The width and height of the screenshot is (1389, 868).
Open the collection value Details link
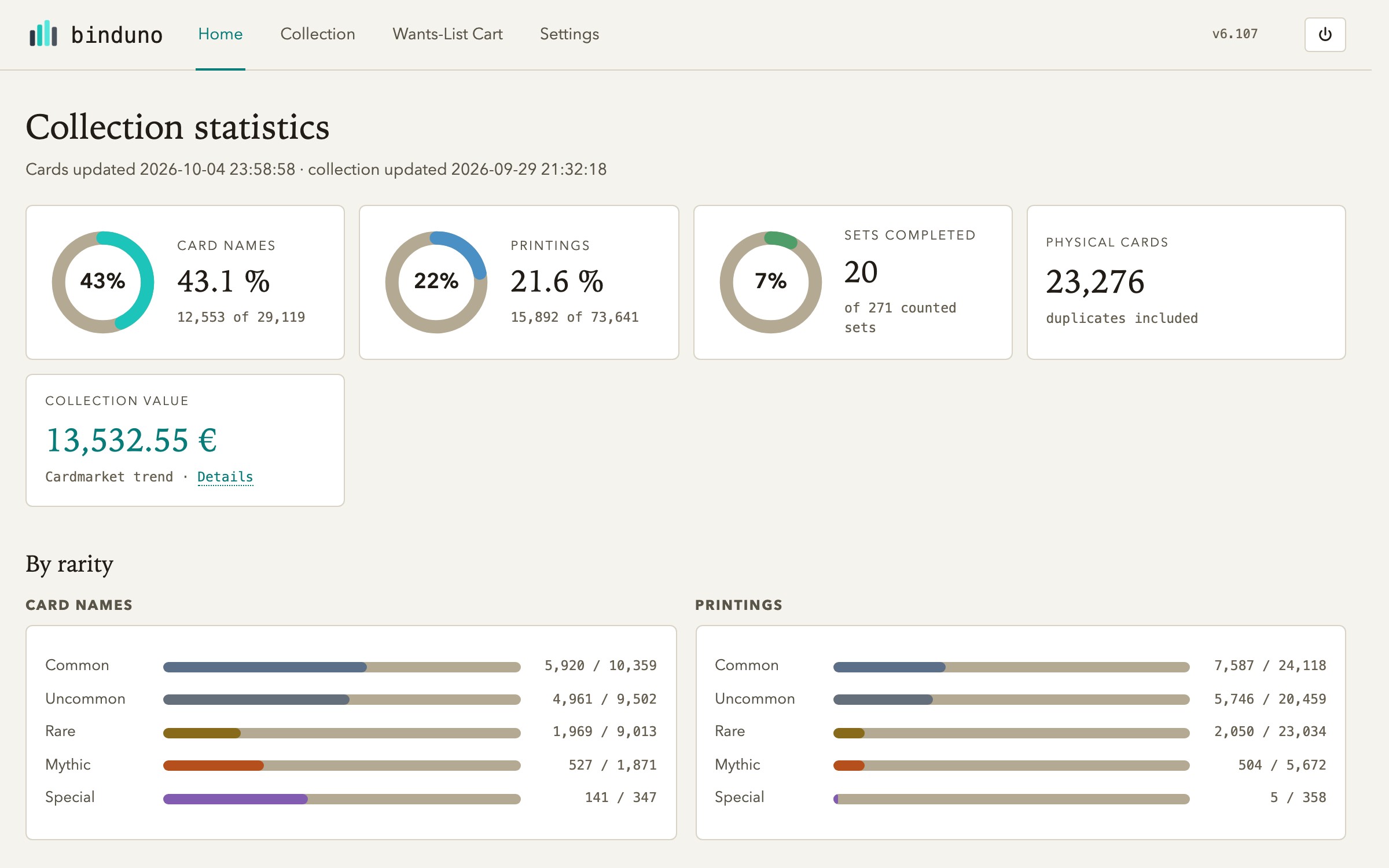(x=225, y=477)
